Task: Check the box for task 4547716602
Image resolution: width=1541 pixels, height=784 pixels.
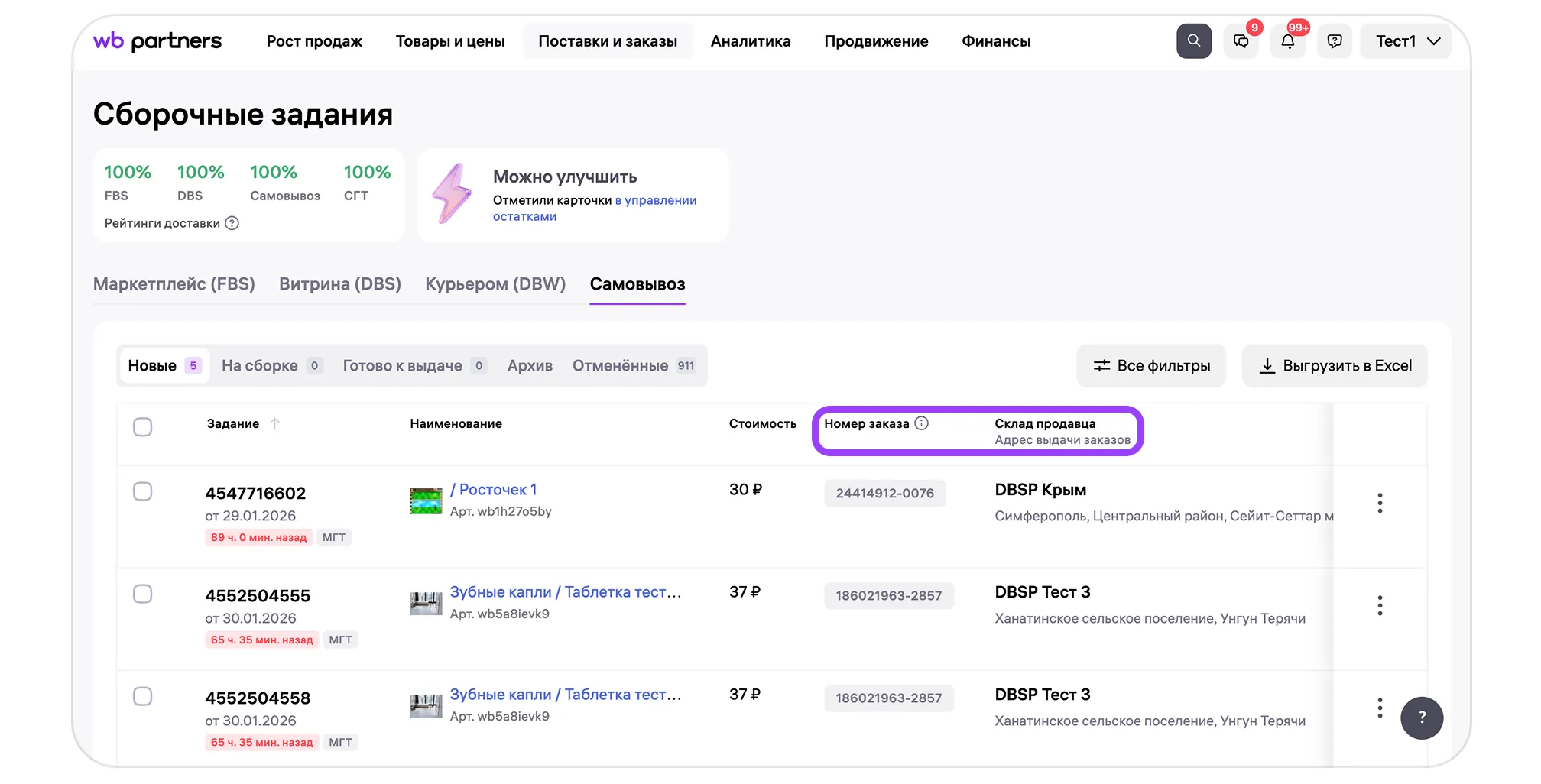Action: point(143,491)
